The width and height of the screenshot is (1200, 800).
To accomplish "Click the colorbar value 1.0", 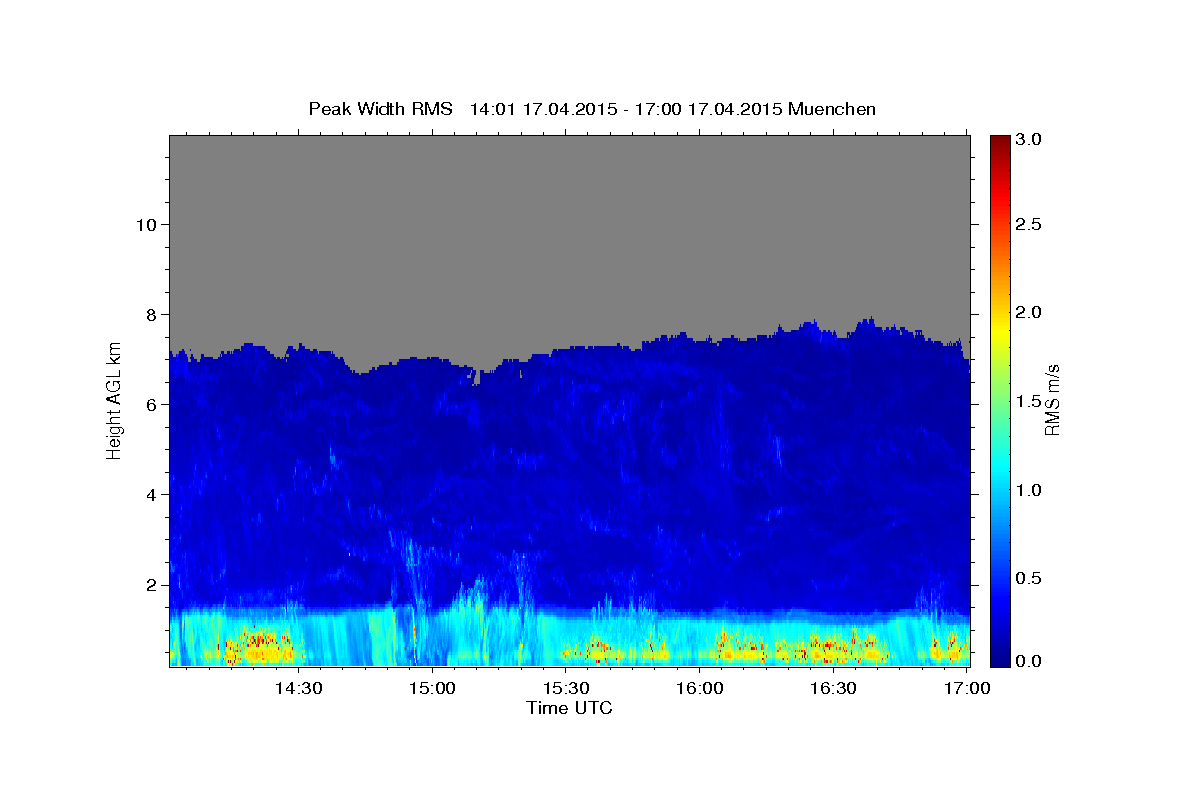I will click(1030, 490).
